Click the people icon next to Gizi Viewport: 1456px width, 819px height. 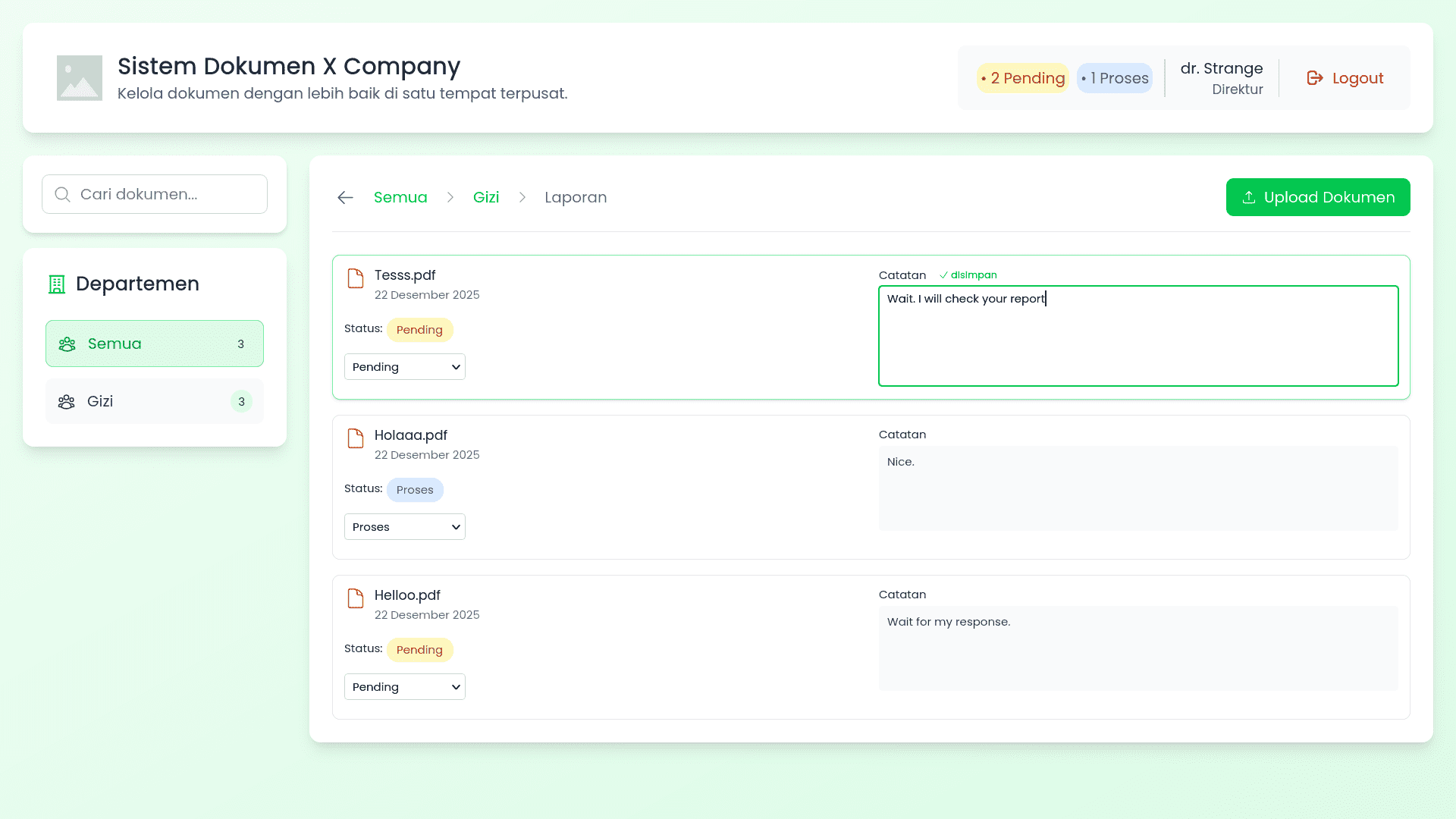(x=66, y=401)
